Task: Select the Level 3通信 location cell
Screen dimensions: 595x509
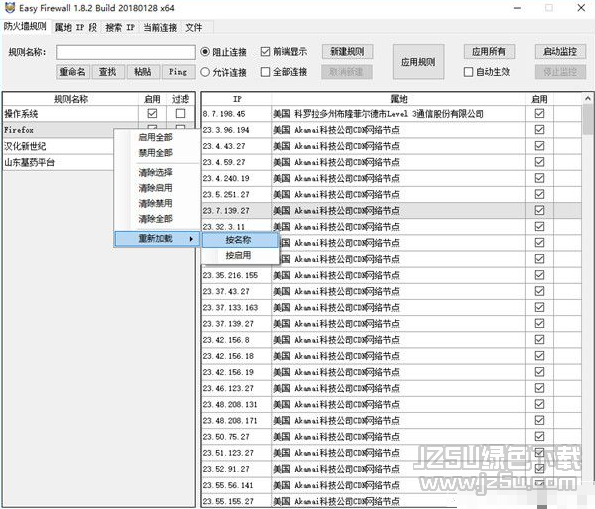Action: (399, 114)
